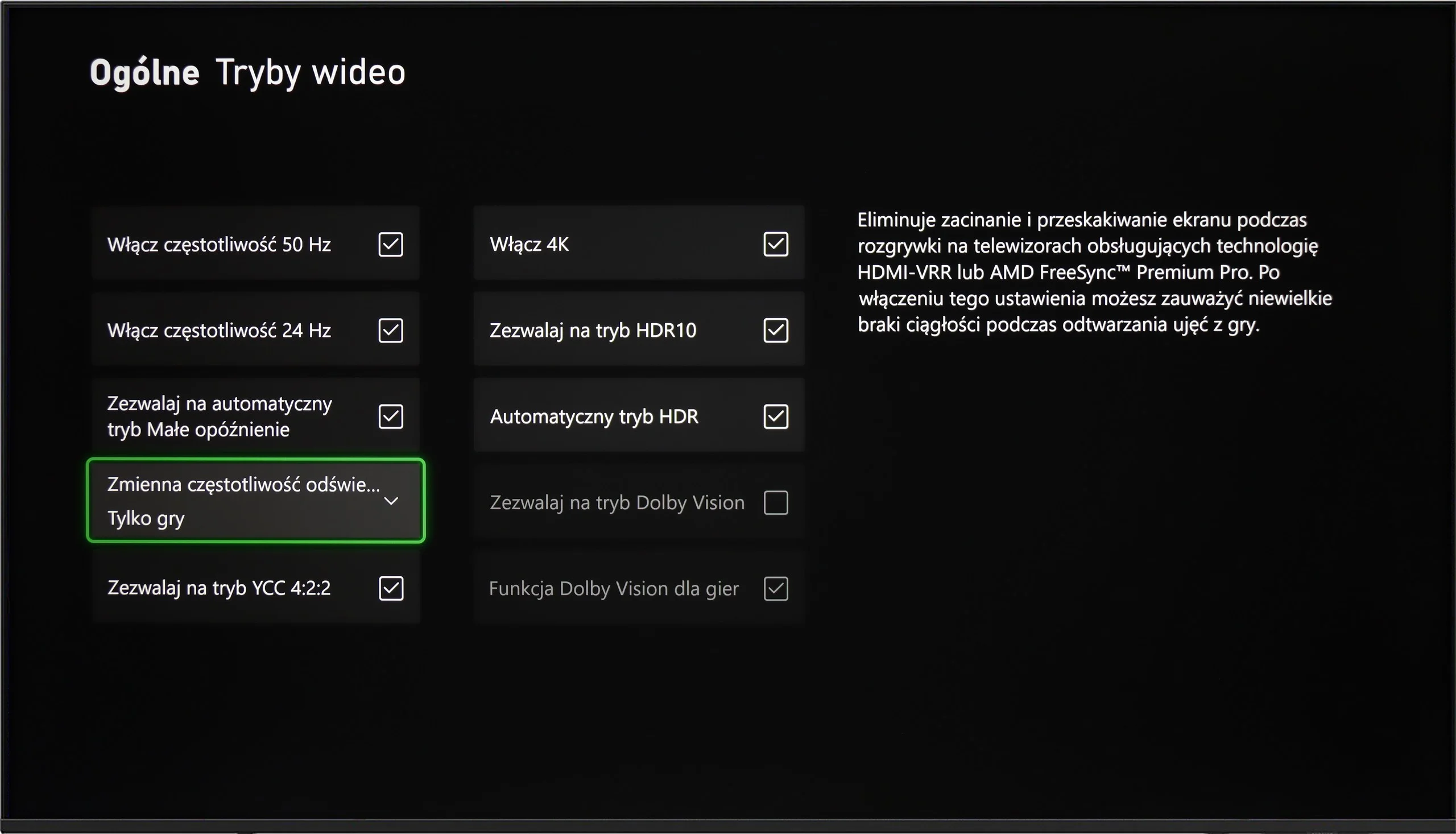Toggle the Włącz częstotliwość 24 Hz checkbox
The image size is (1456, 834).
[391, 331]
